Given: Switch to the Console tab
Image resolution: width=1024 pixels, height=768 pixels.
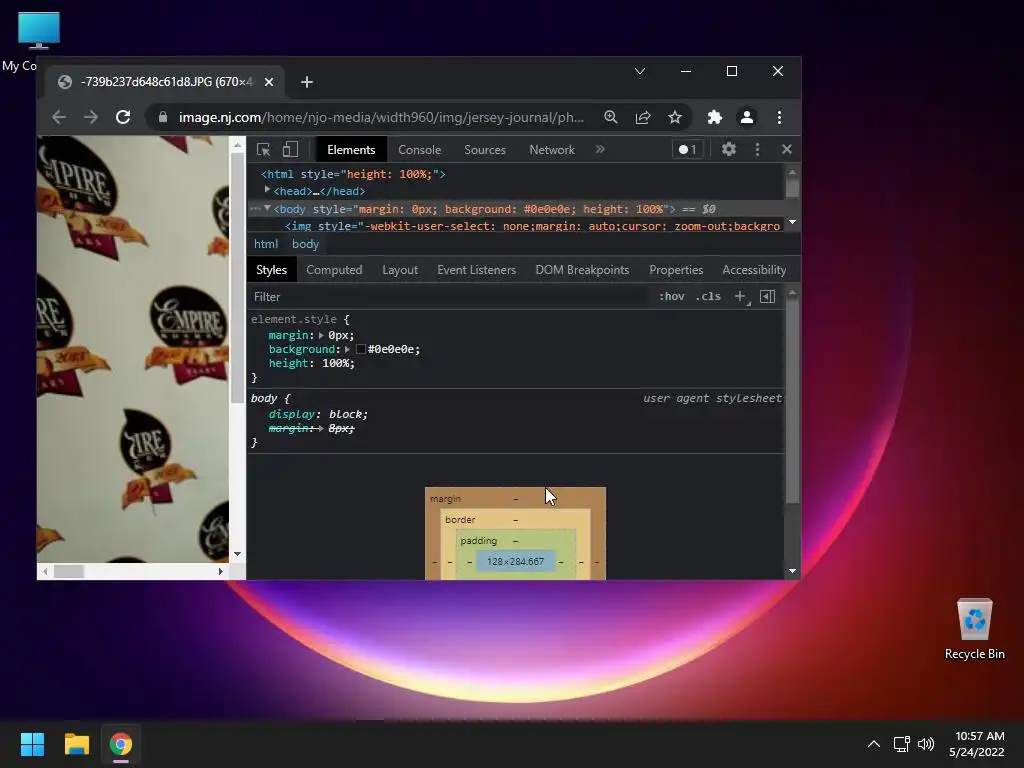Looking at the screenshot, I should click(x=419, y=150).
